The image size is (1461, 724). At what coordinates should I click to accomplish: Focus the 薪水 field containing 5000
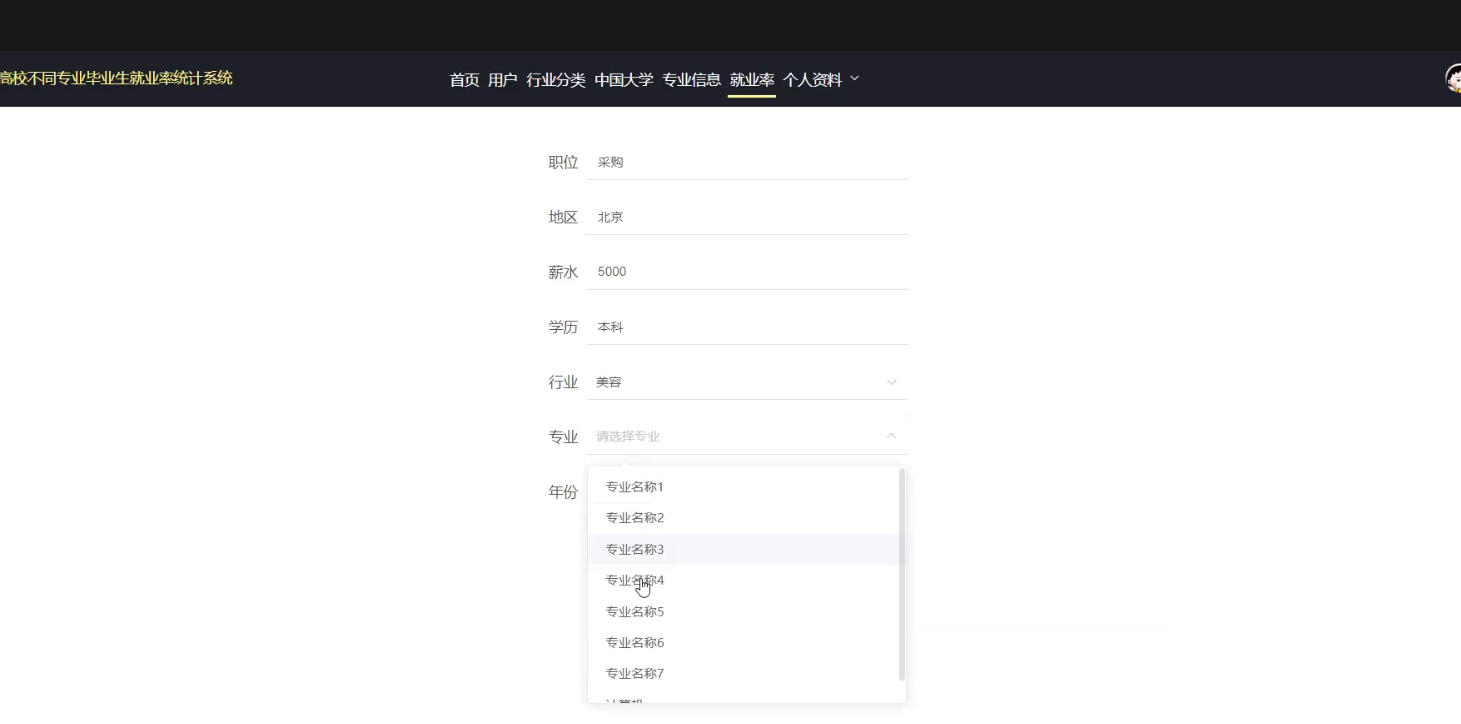[x=747, y=271]
